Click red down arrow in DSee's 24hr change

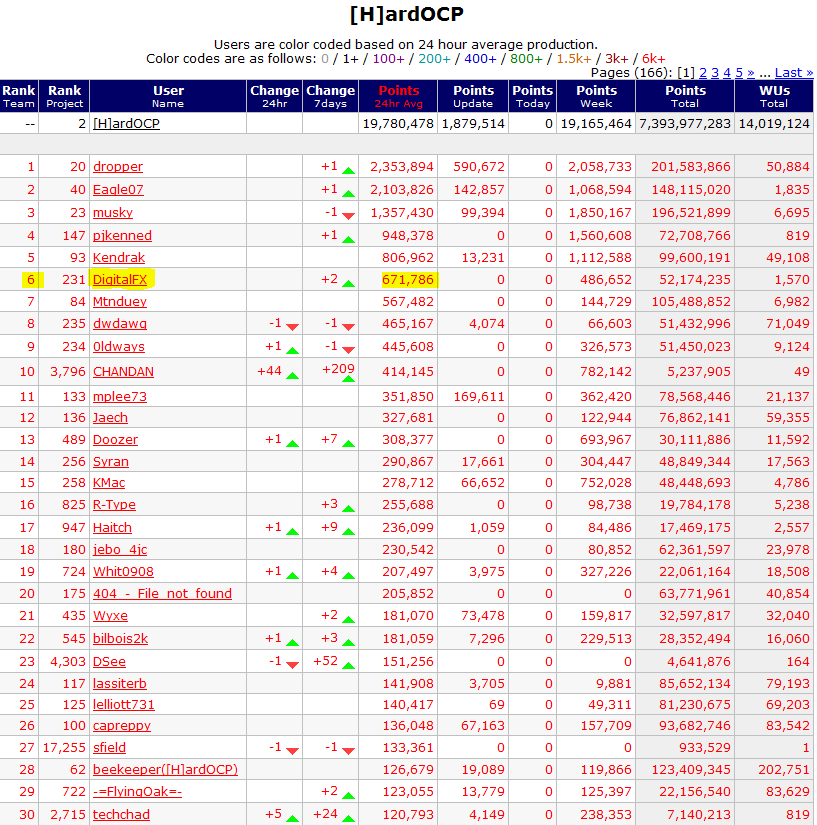pyautogui.click(x=292, y=665)
